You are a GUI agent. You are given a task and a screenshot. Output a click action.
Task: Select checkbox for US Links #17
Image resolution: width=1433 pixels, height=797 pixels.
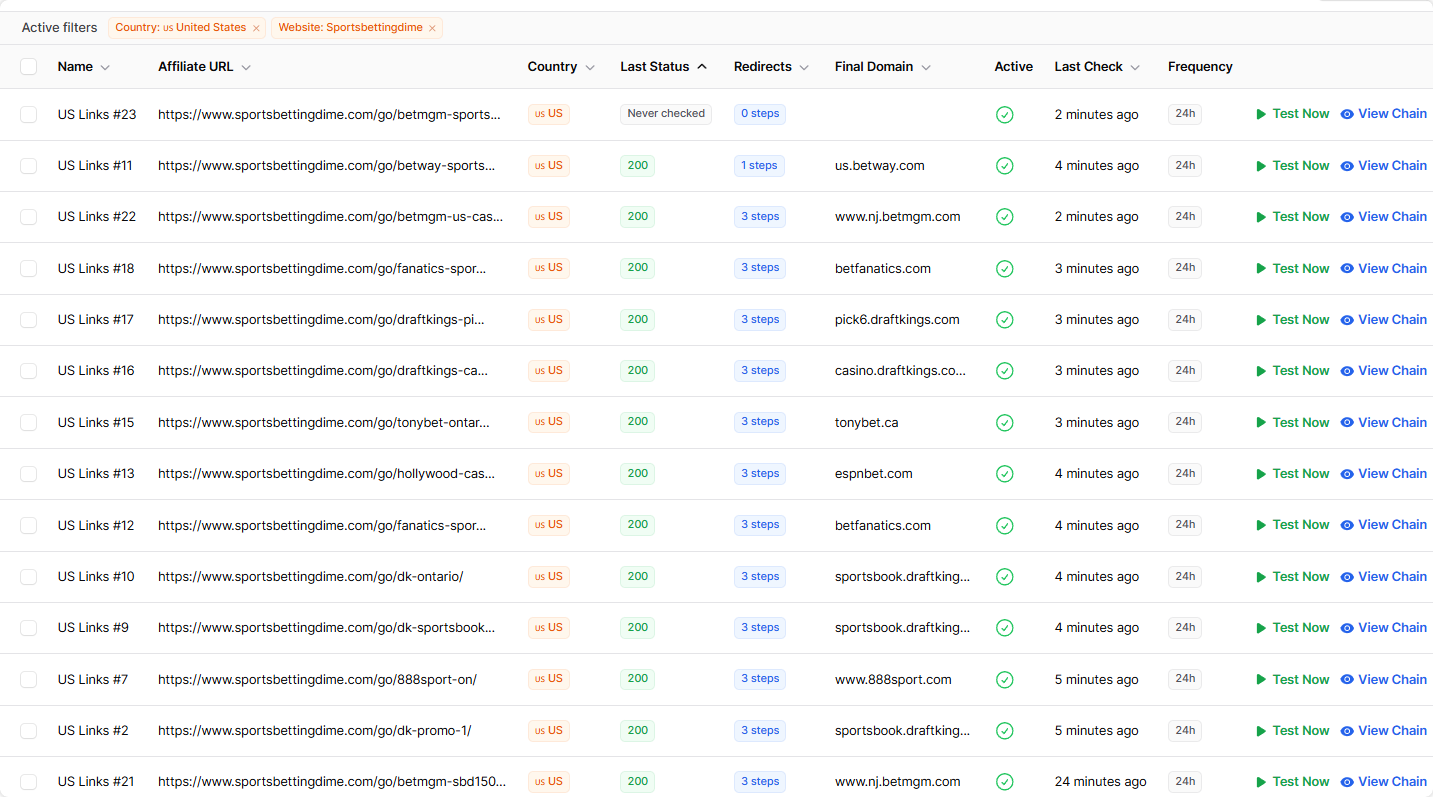(x=29, y=320)
